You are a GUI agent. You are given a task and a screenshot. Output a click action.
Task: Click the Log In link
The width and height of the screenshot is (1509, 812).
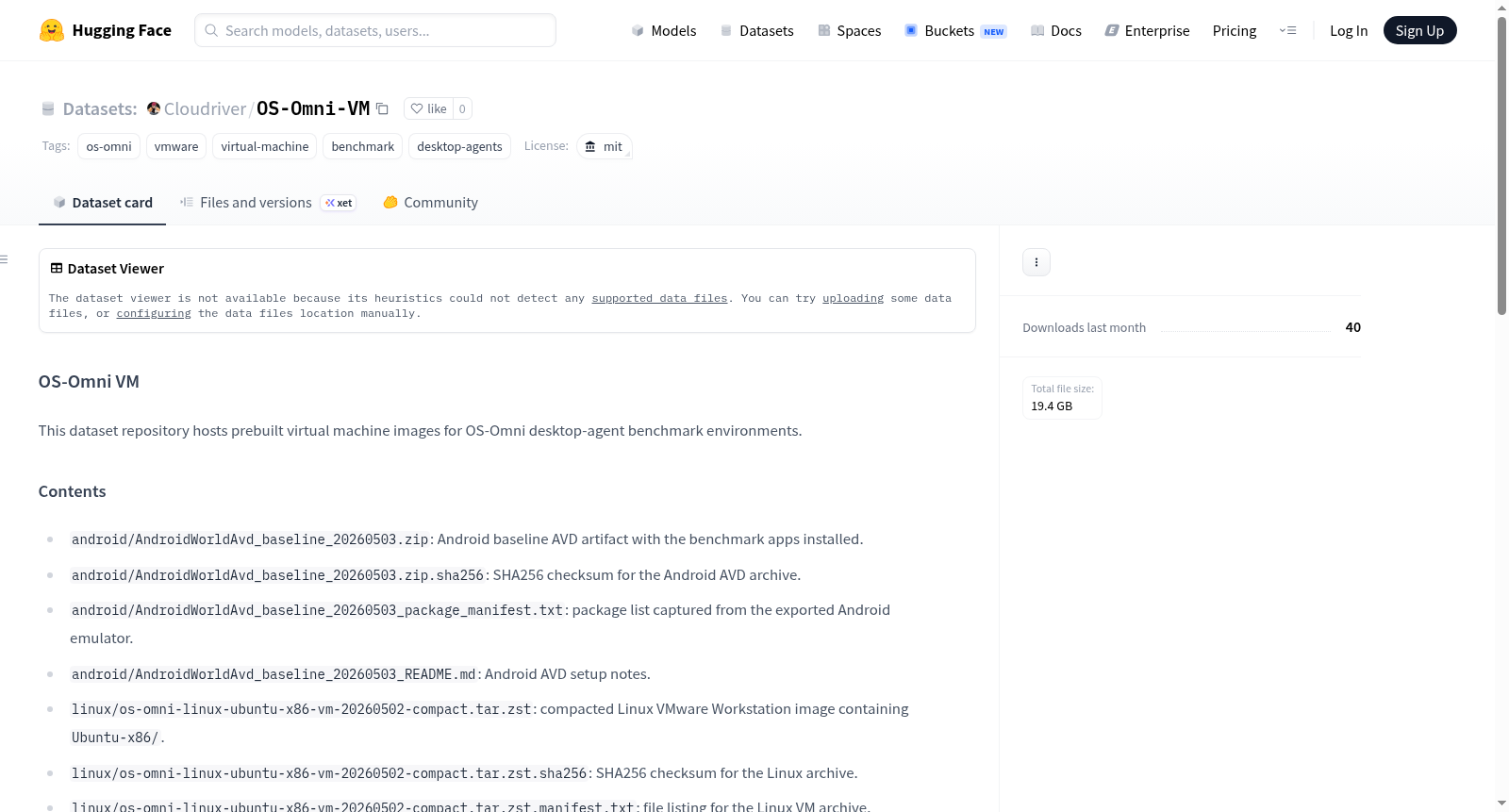(x=1349, y=31)
